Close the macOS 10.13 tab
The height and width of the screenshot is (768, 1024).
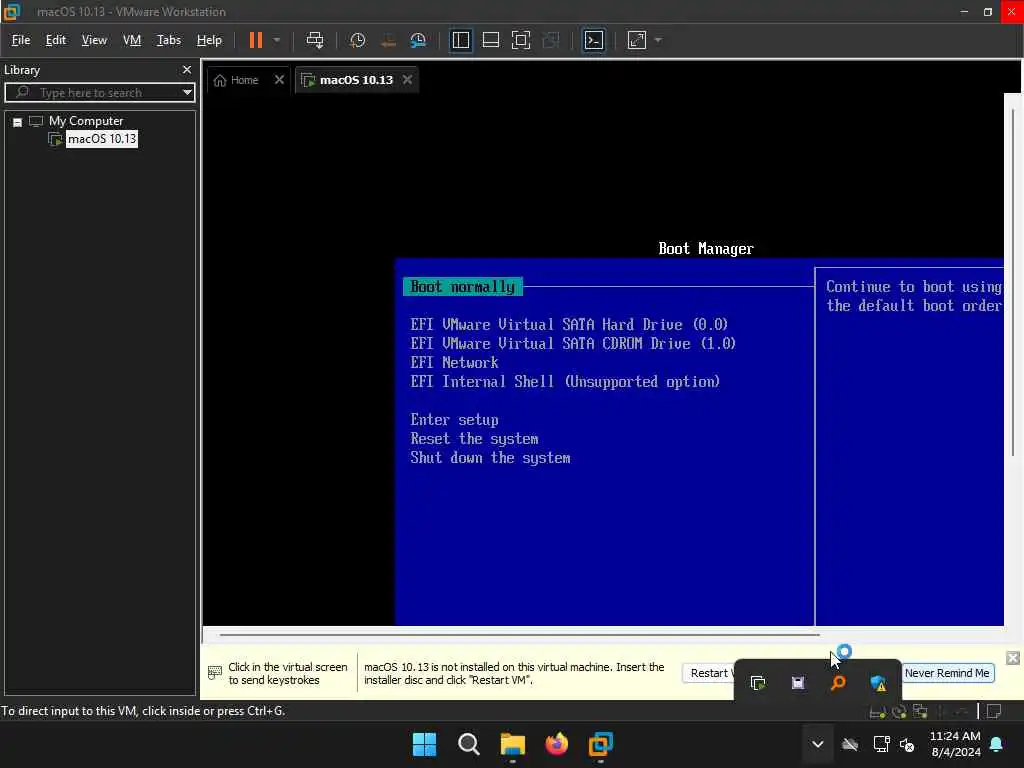tap(408, 80)
